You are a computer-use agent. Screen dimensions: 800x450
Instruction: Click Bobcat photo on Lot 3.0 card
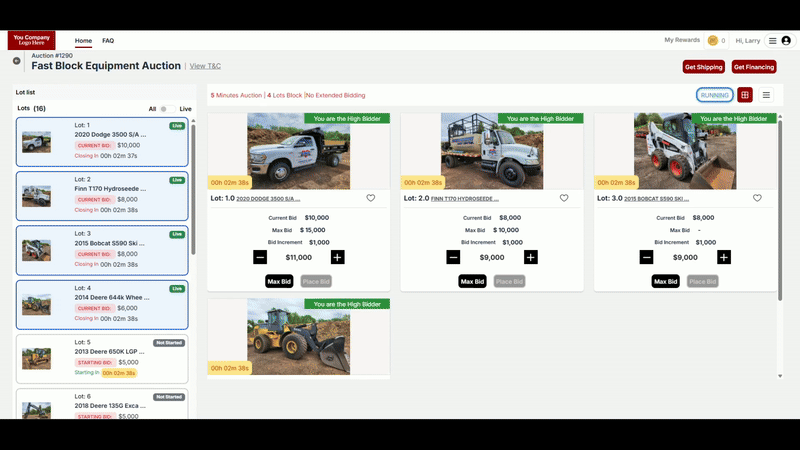(x=685, y=151)
